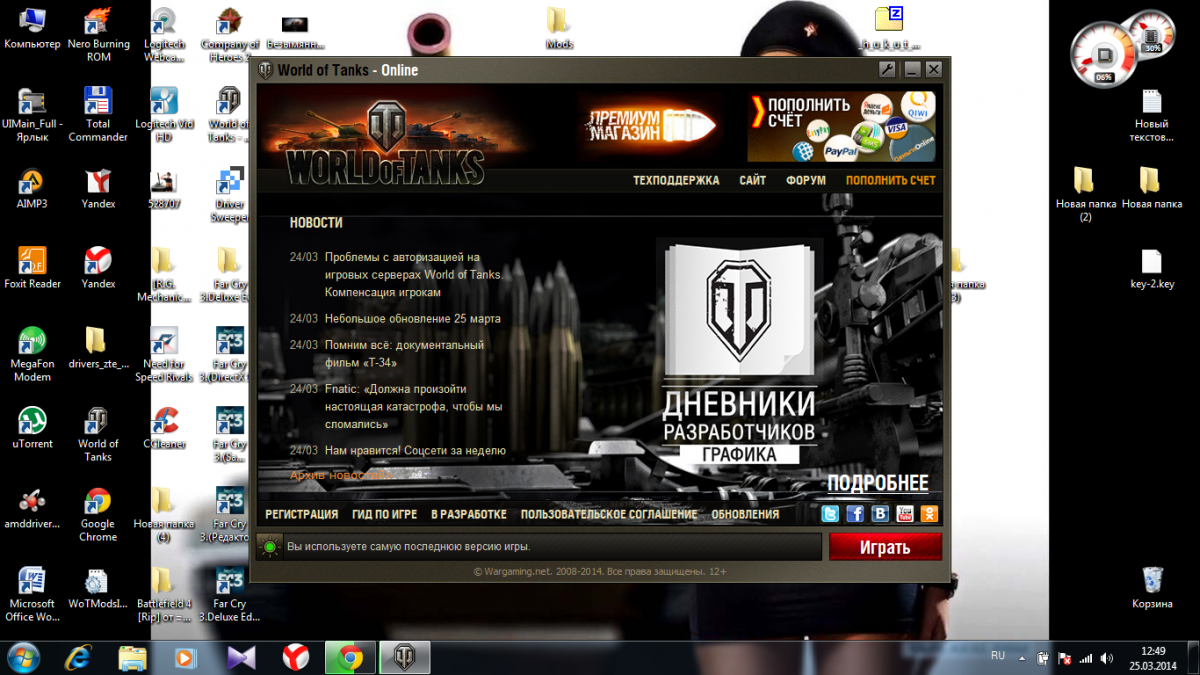Read news about Проблемы с авторизацией

[x=413, y=274]
